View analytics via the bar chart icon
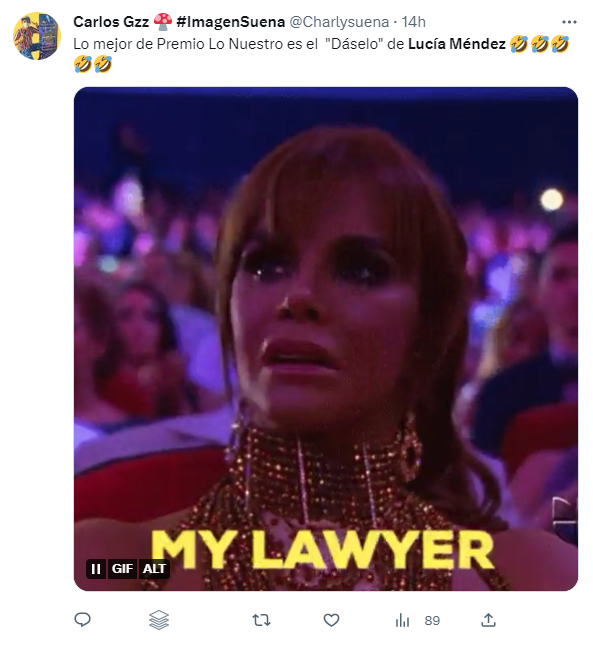This screenshot has width=593, height=647. tap(402, 620)
